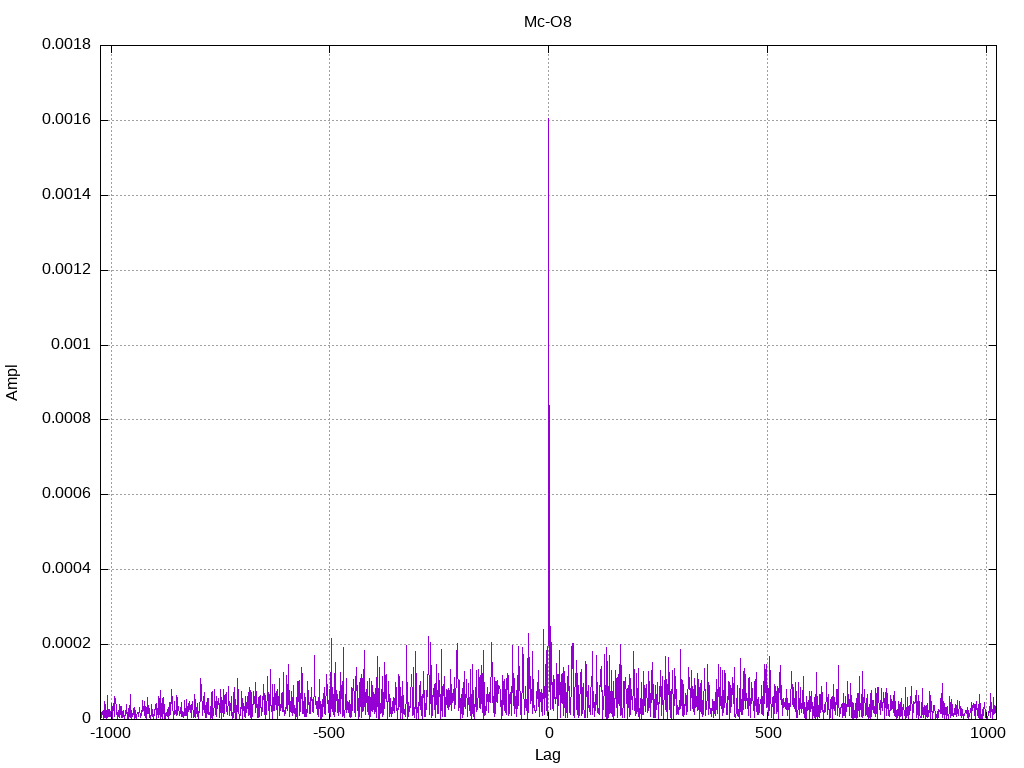The width and height of the screenshot is (1024, 768).
Task: Click grid intersection at Lag -500, Ampl 0.0012
Action: pos(329,270)
